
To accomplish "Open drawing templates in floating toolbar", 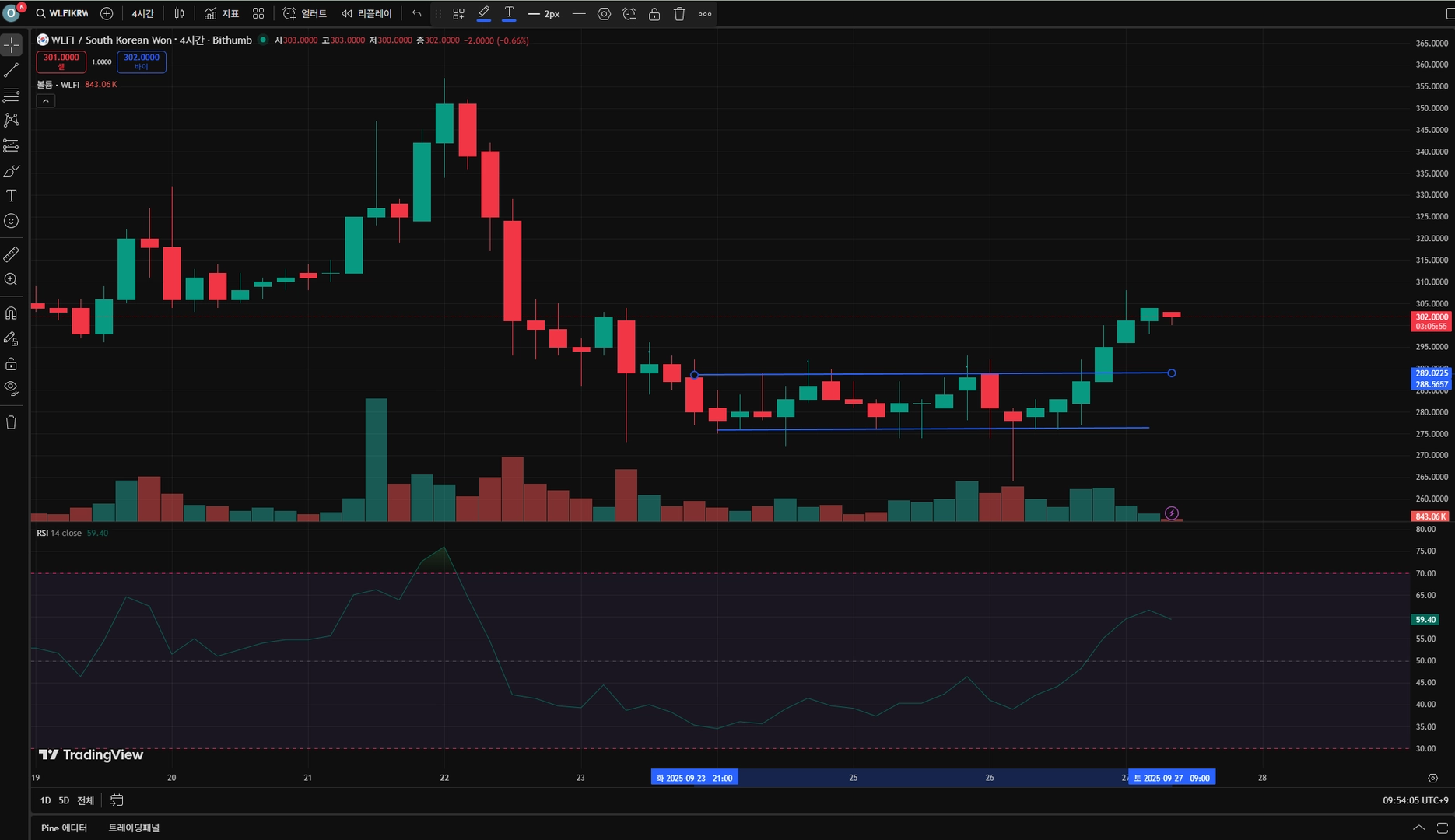I will pyautogui.click(x=458, y=14).
